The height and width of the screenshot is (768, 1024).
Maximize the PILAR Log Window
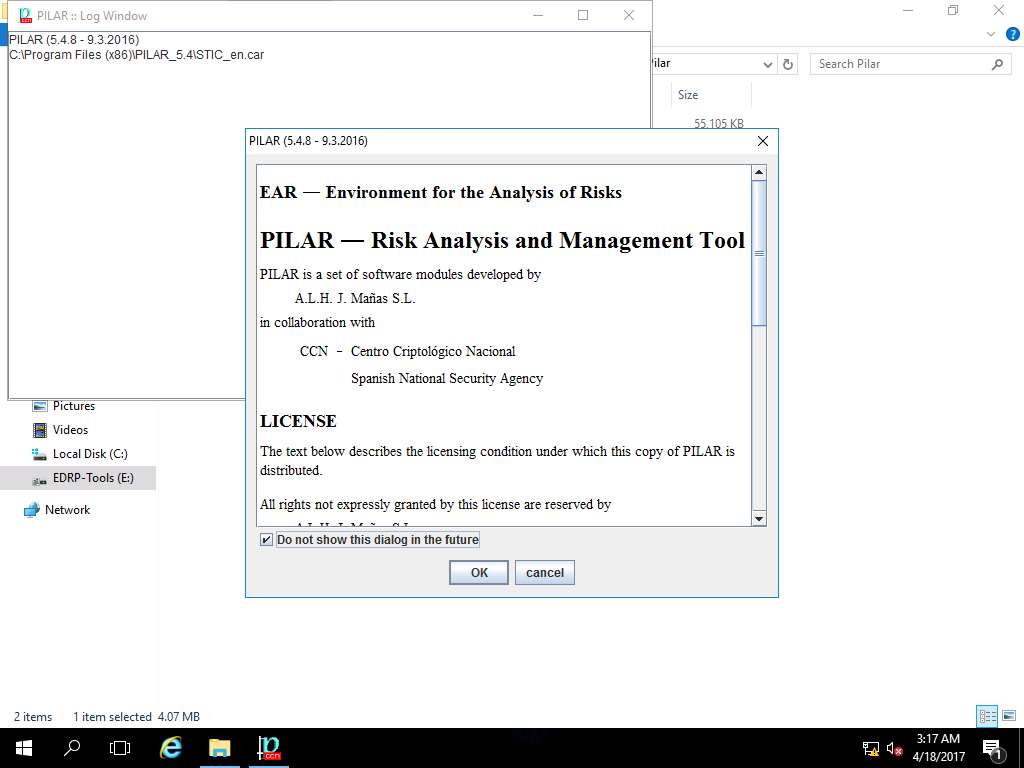point(583,15)
